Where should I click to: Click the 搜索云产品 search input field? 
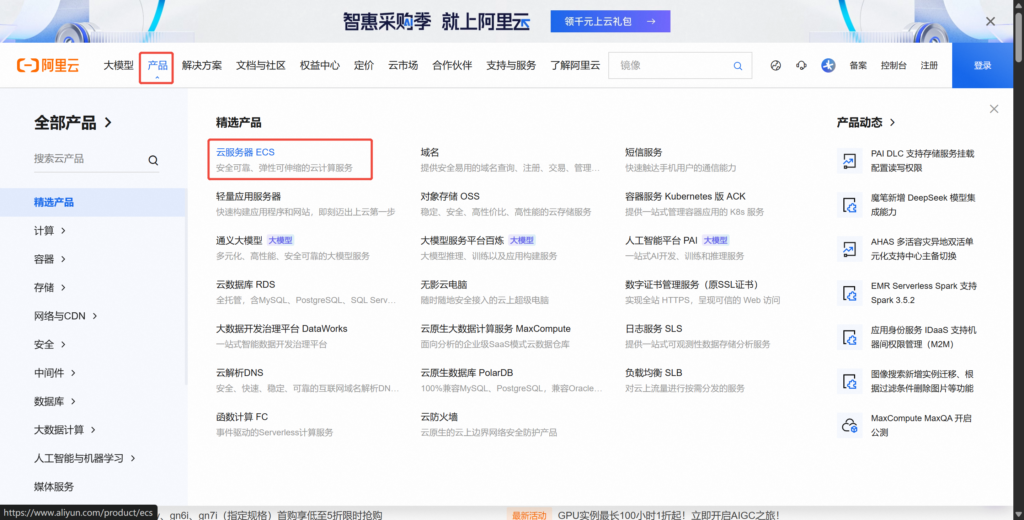[85, 159]
